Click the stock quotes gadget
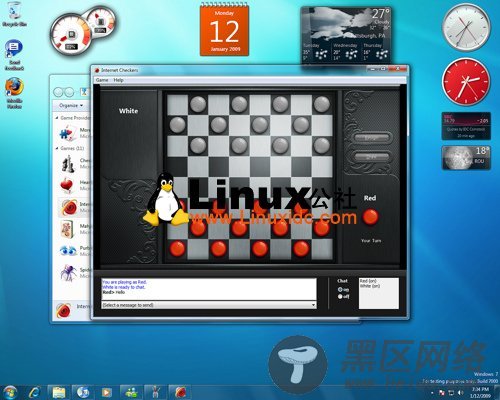This screenshot has height=400, width=500. tap(466, 126)
